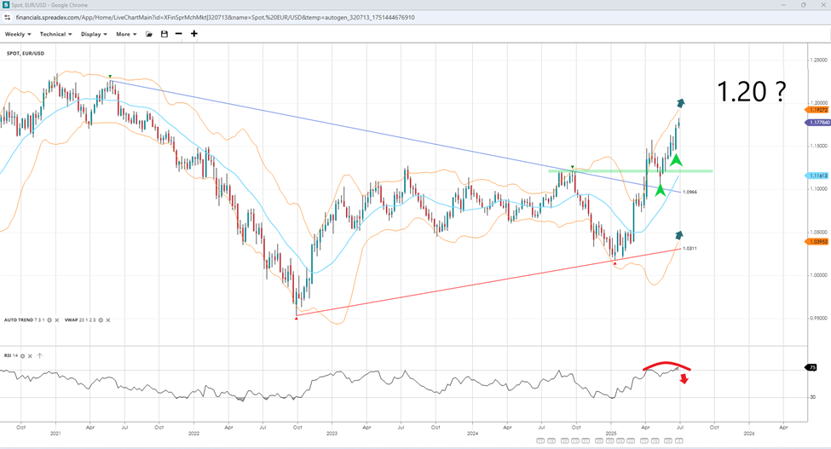831x449 pixels.
Task: Open the More menu
Action: point(126,34)
